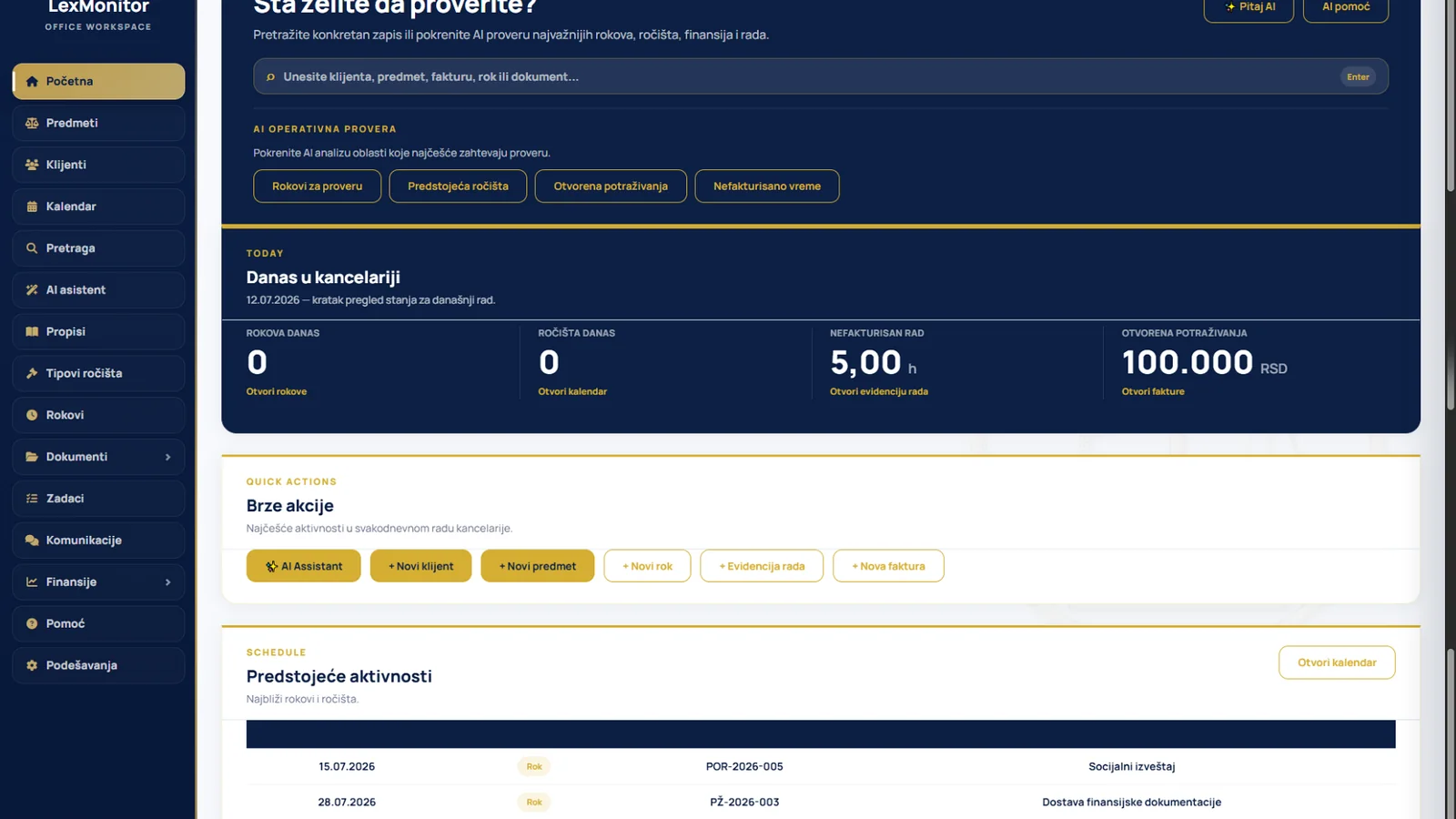1456x819 pixels.
Task: Click the Klijenti people icon
Action: click(32, 165)
